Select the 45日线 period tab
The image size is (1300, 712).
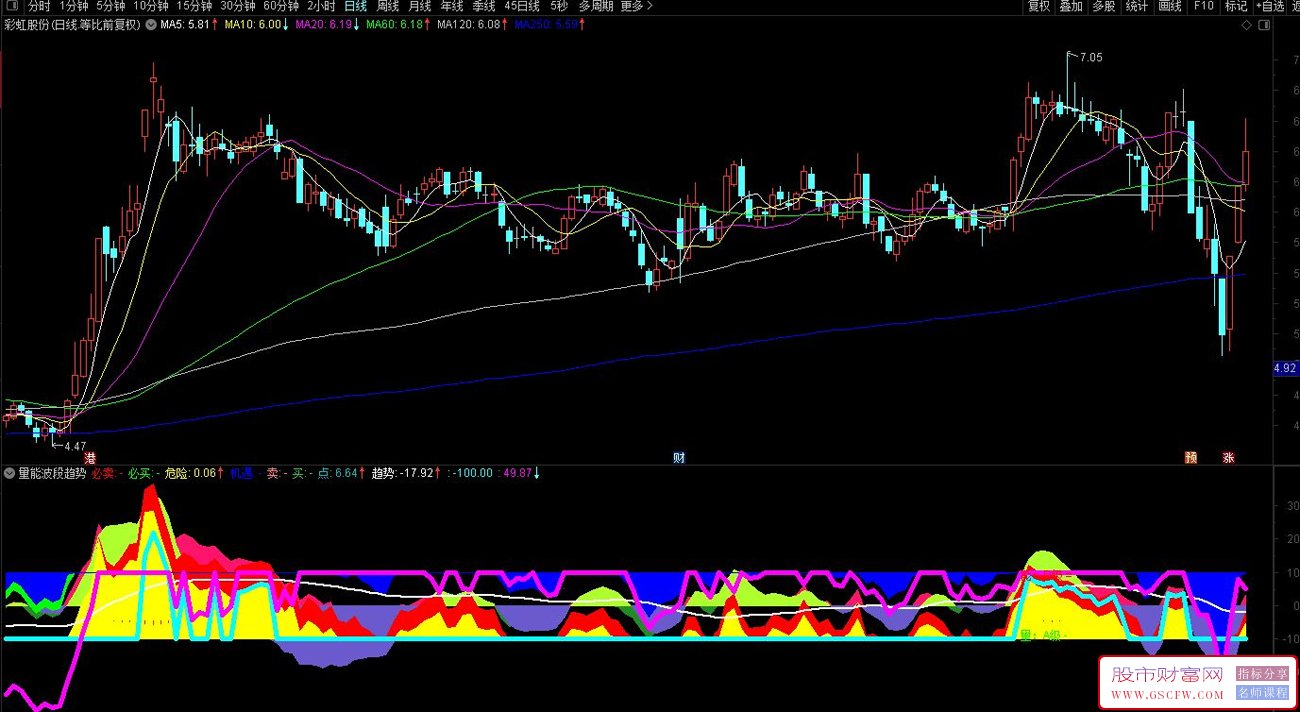click(523, 6)
